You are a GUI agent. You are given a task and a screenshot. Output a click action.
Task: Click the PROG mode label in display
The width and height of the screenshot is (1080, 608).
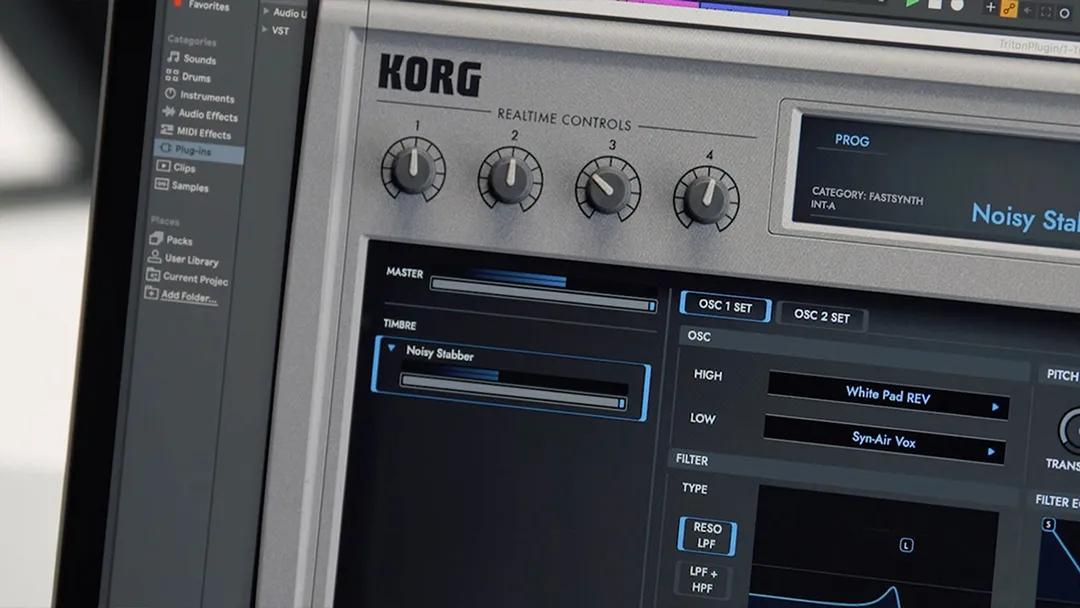(852, 140)
